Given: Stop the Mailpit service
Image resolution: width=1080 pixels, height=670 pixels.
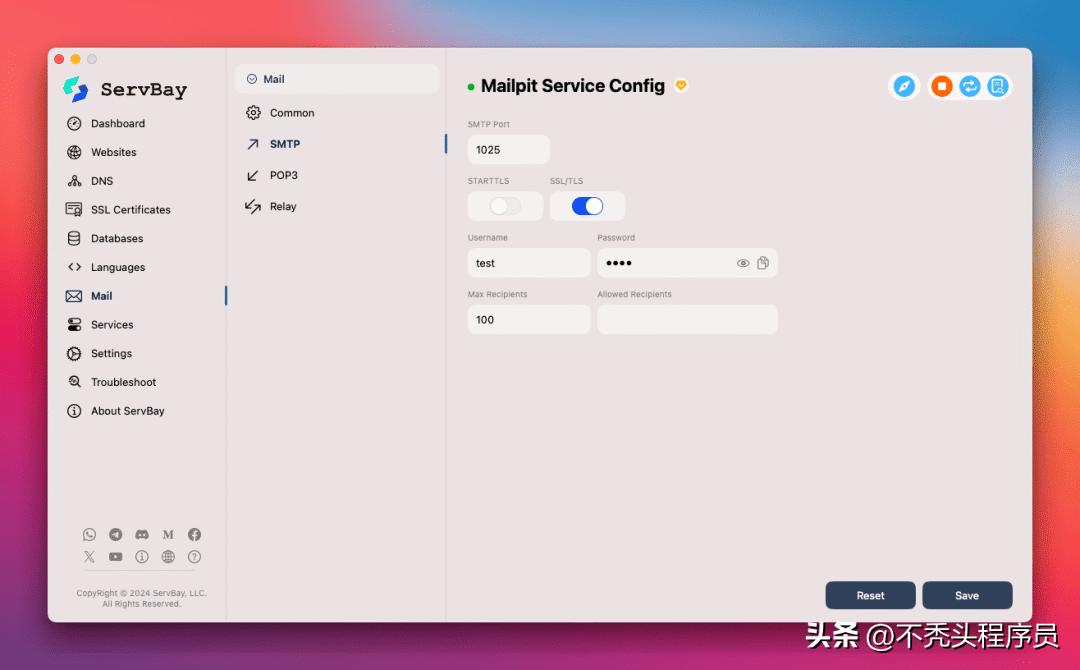Looking at the screenshot, I should click(x=941, y=86).
